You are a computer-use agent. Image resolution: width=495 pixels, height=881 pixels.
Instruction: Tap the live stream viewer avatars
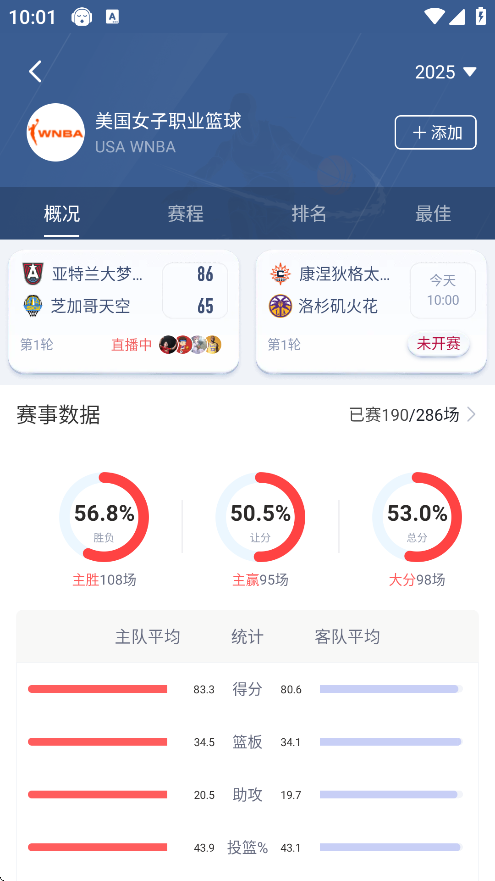pos(190,344)
